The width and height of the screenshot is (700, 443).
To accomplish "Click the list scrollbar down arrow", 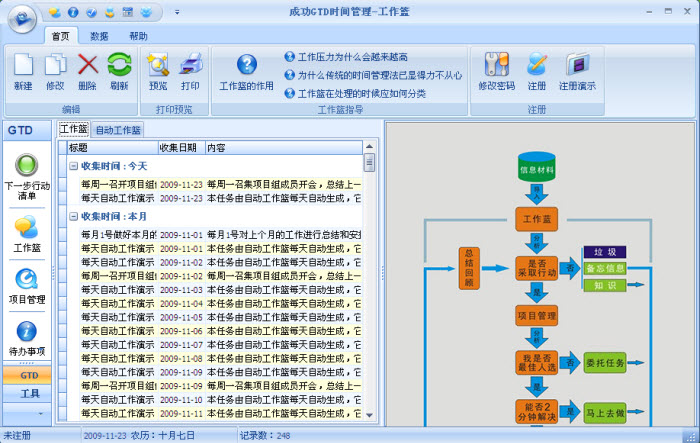I will pos(369,415).
